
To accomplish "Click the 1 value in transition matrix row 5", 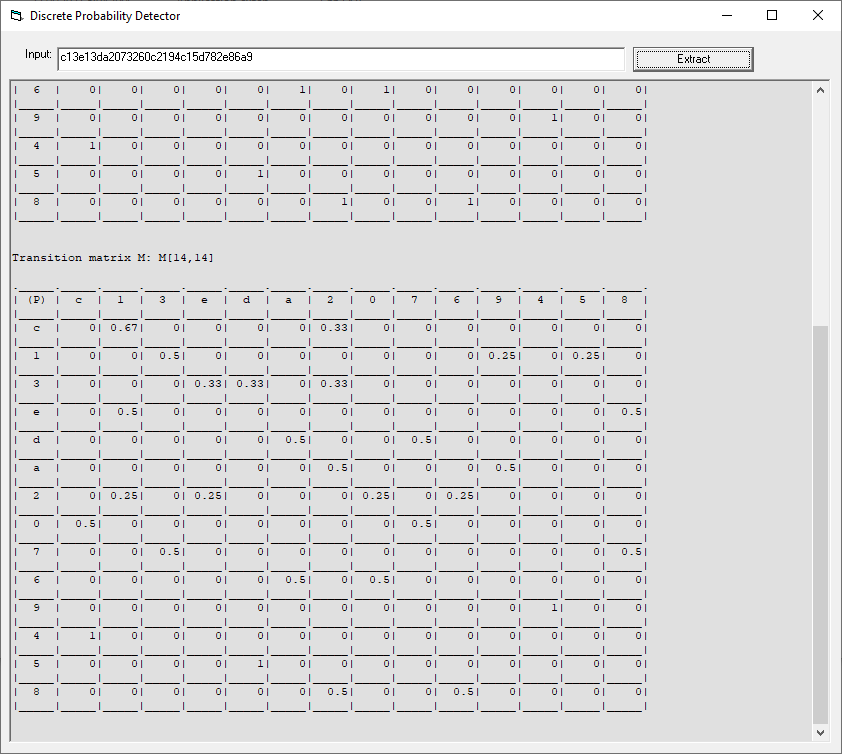I will pyautogui.click(x=260, y=663).
